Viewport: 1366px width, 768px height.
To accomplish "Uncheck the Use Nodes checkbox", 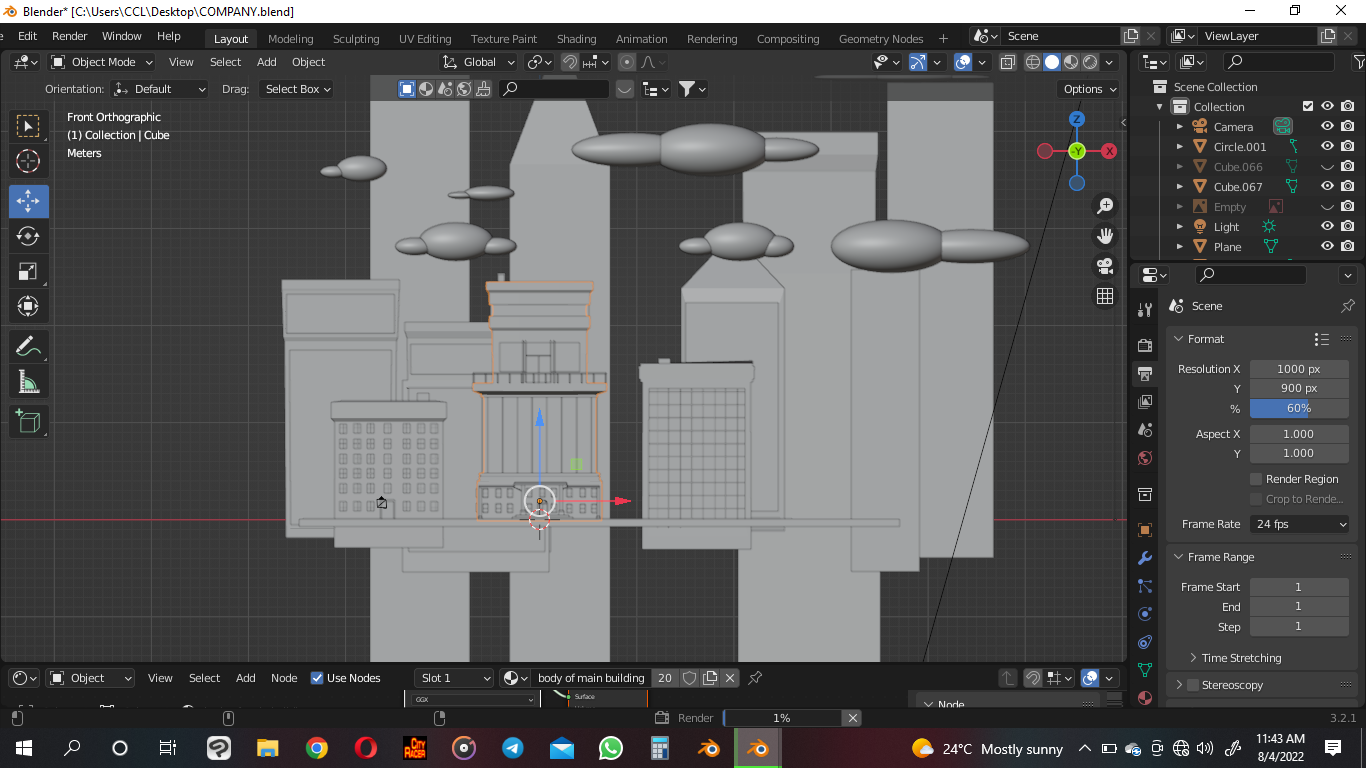I will (317, 678).
